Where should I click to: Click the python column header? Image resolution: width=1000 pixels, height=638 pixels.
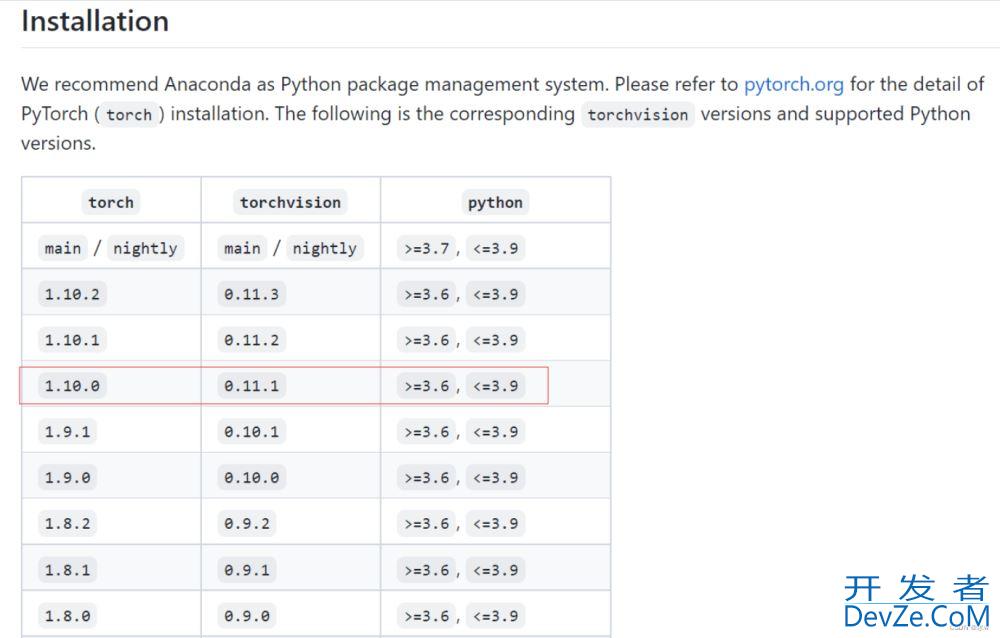click(x=495, y=202)
